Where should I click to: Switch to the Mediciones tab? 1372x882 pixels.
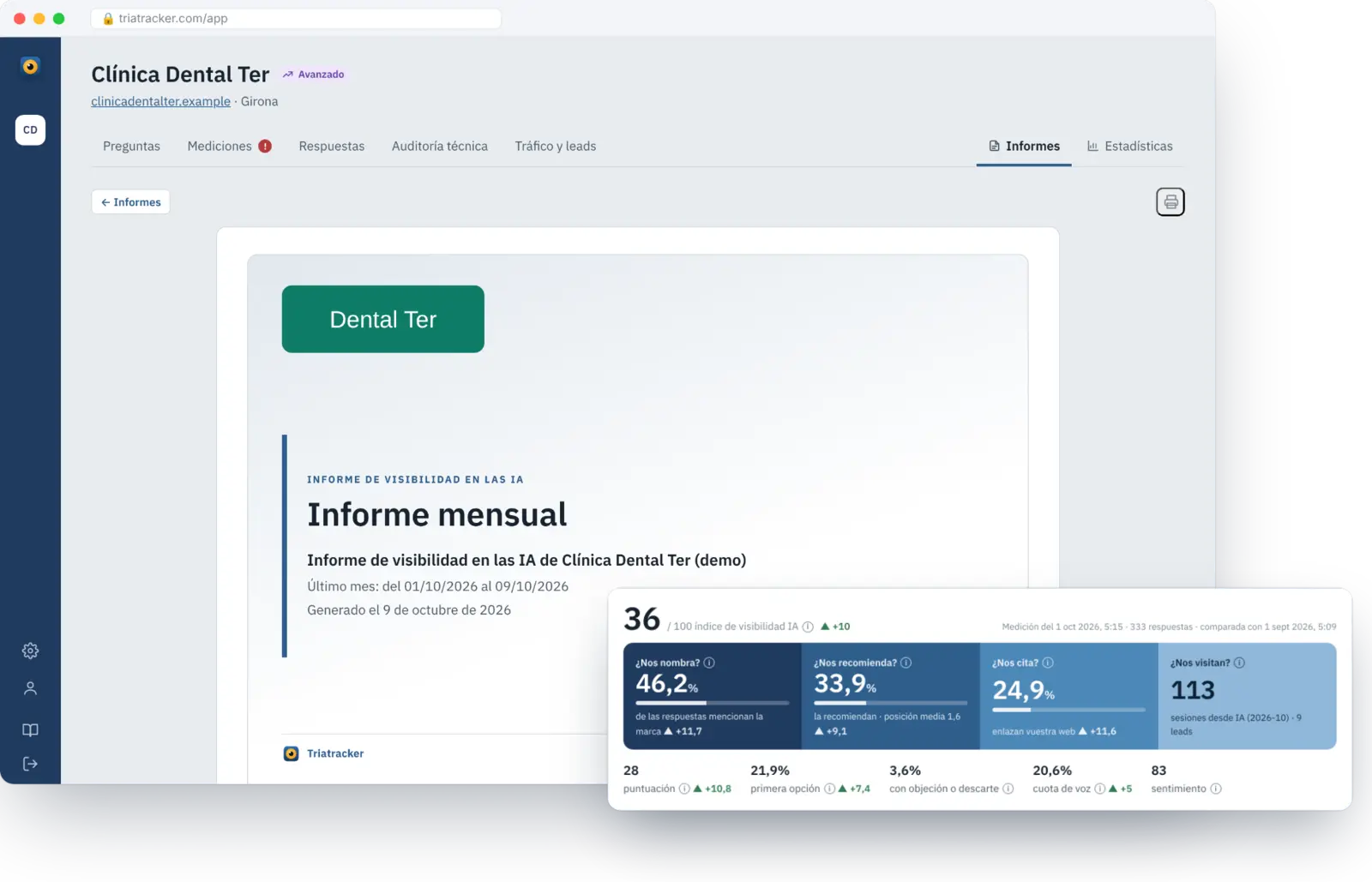tap(220, 147)
